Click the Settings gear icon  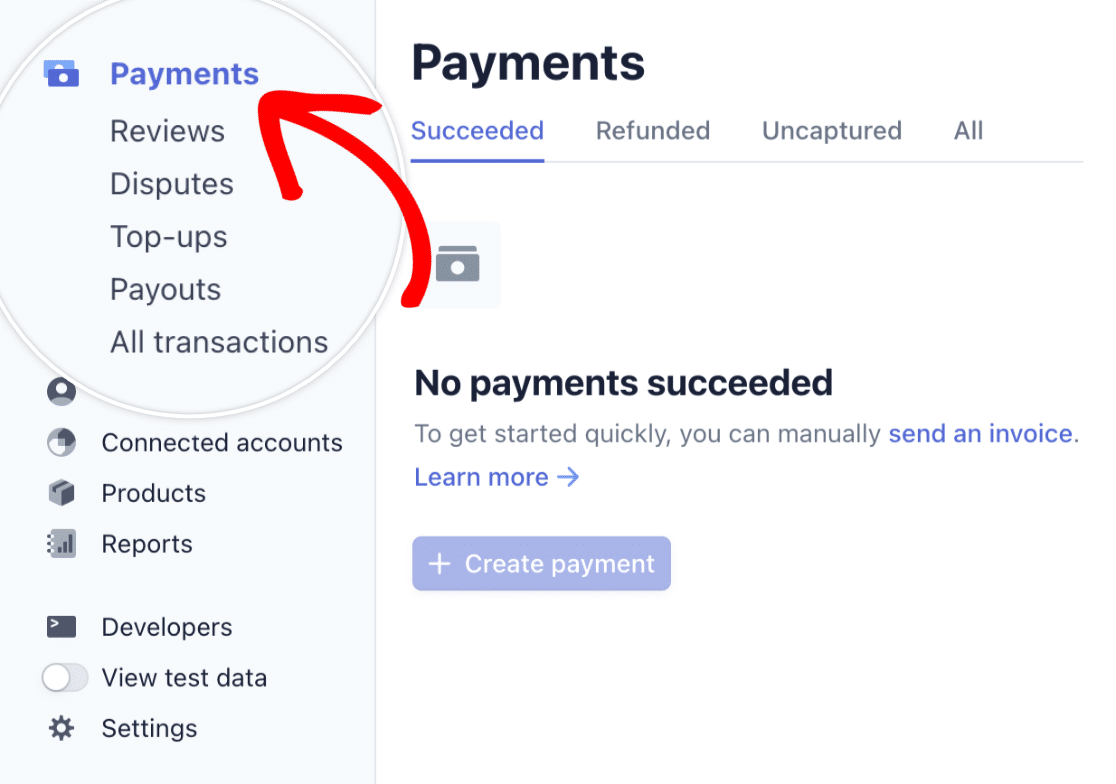(61, 729)
